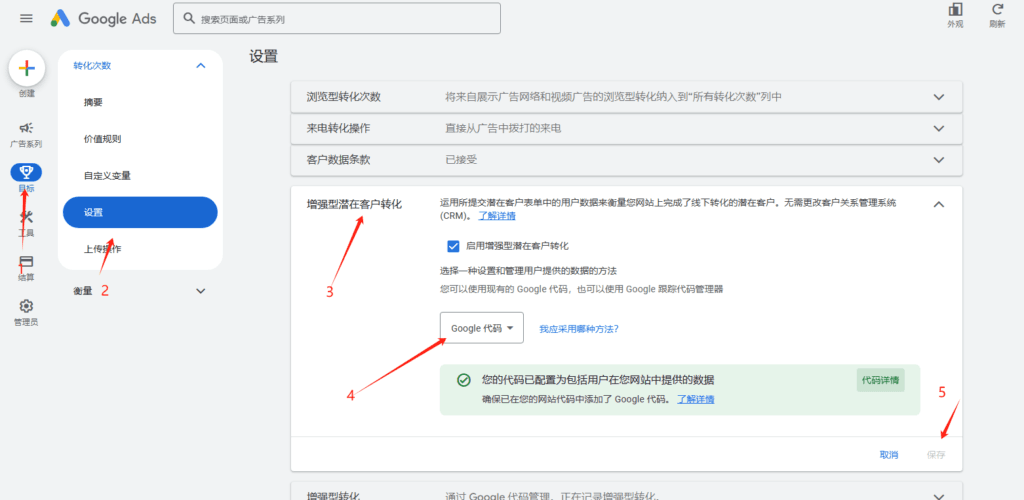Uncheck 启用增强型潜在客户转化 checkbox
This screenshot has width=1024, height=500.
453,246
